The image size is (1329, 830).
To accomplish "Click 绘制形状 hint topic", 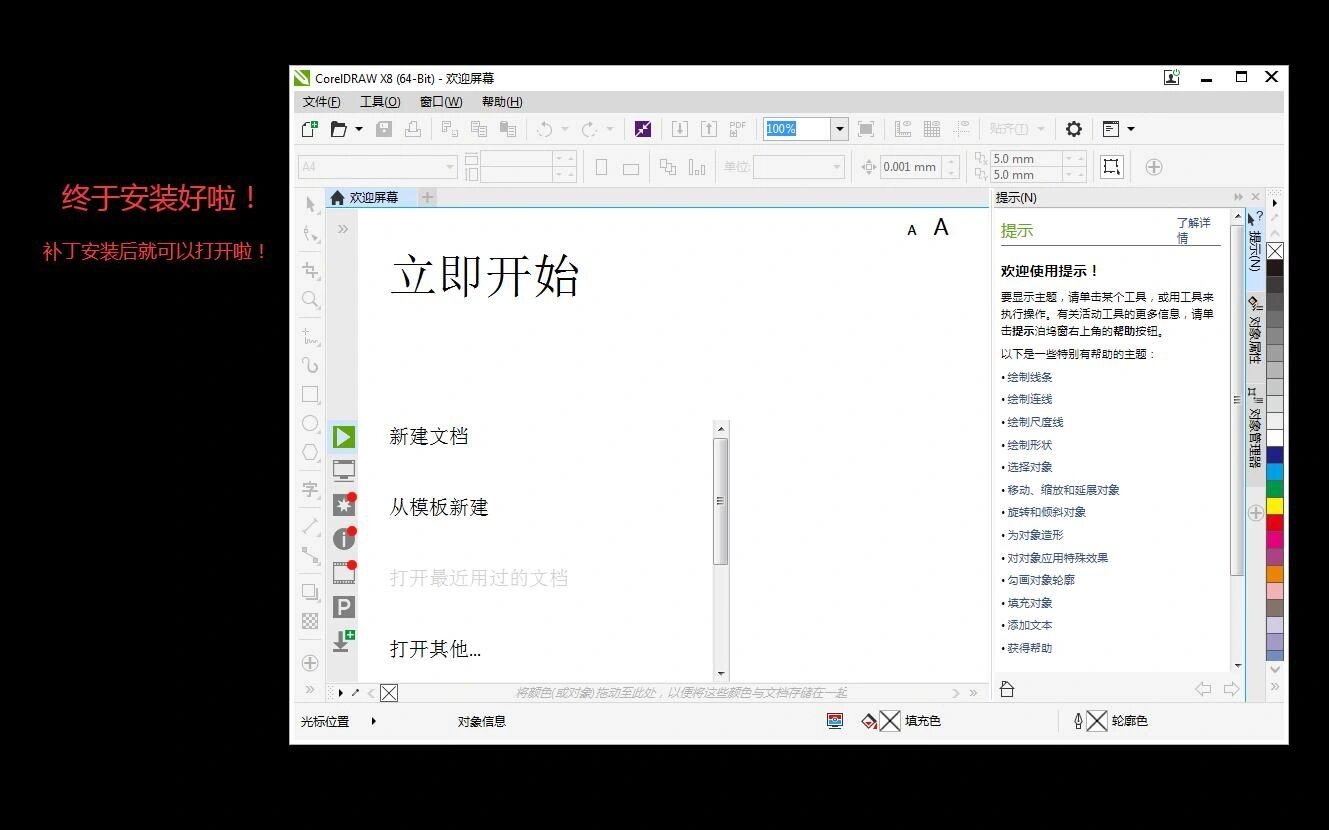I will 1029,445.
